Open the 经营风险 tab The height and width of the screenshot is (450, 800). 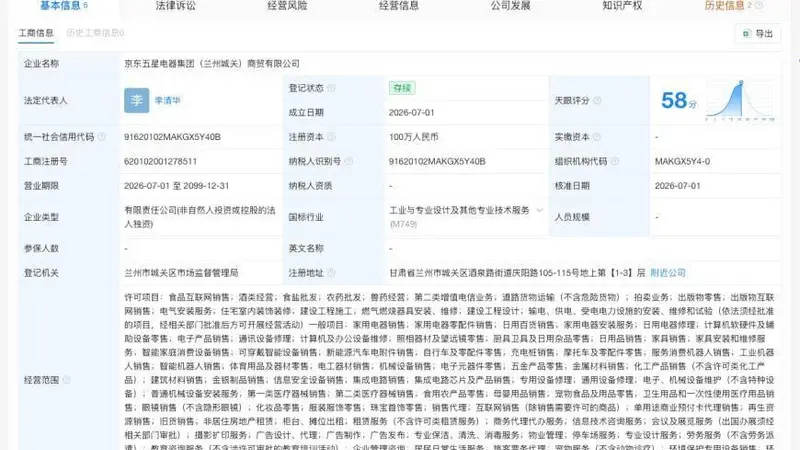click(x=287, y=6)
